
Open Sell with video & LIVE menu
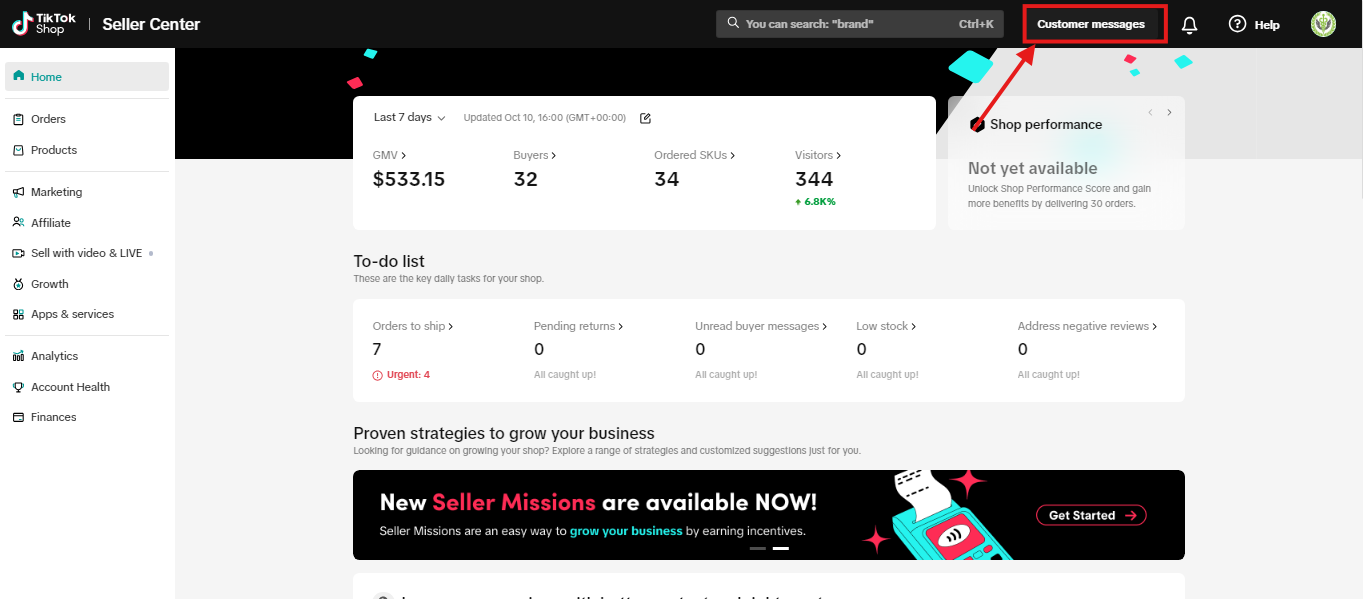[x=87, y=253]
